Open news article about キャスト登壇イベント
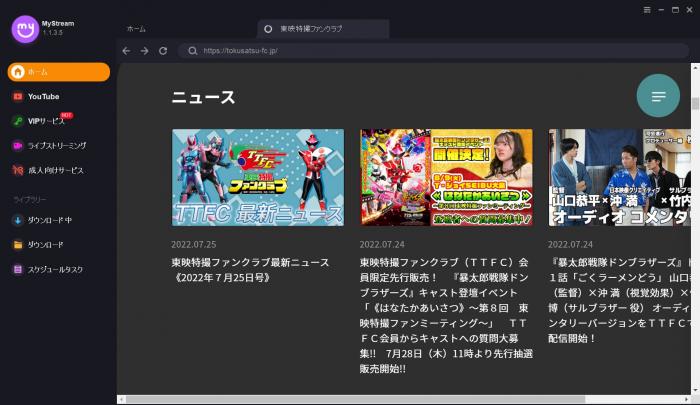This screenshot has width=700, height=405. (446, 315)
